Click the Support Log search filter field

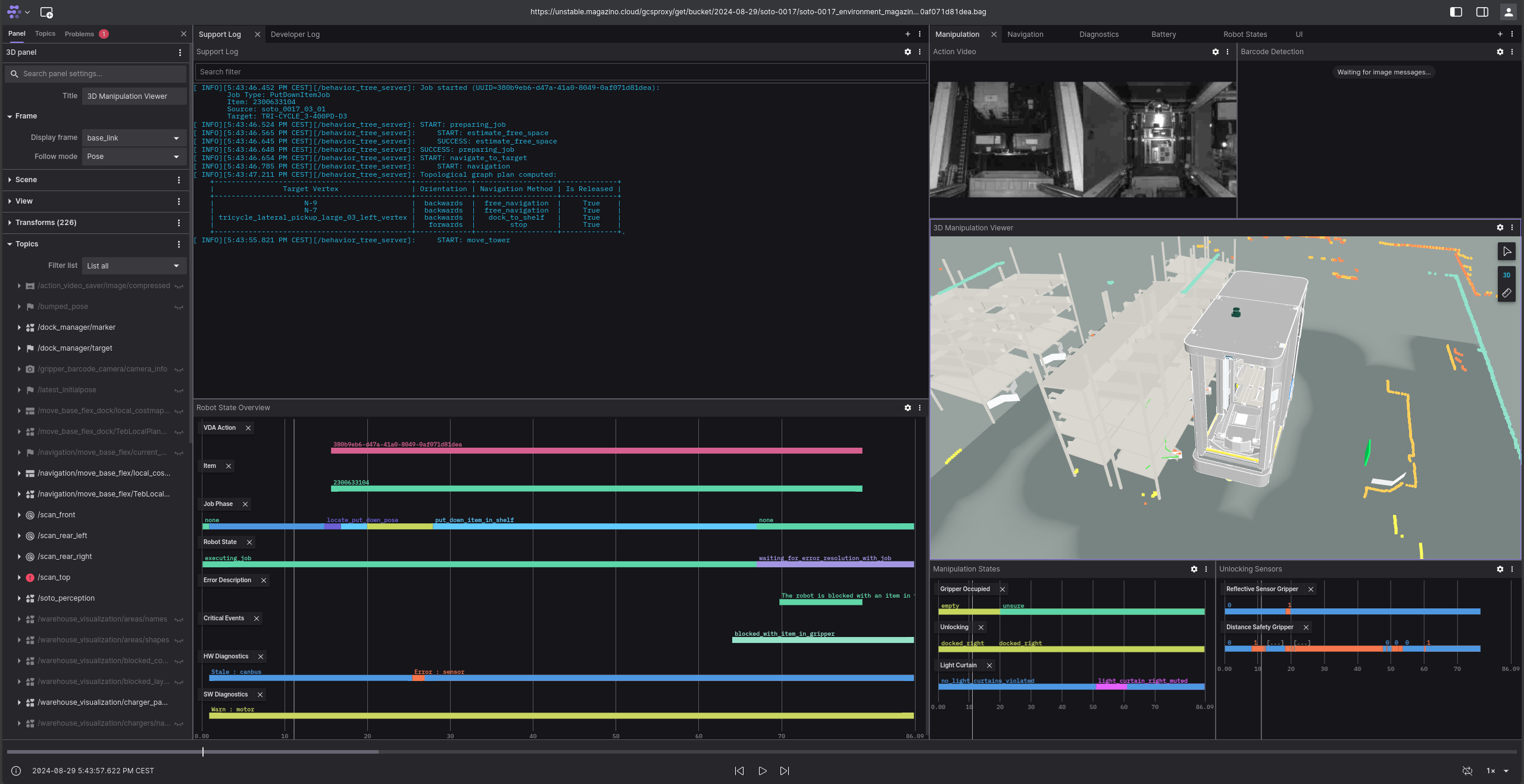pyautogui.click(x=560, y=72)
